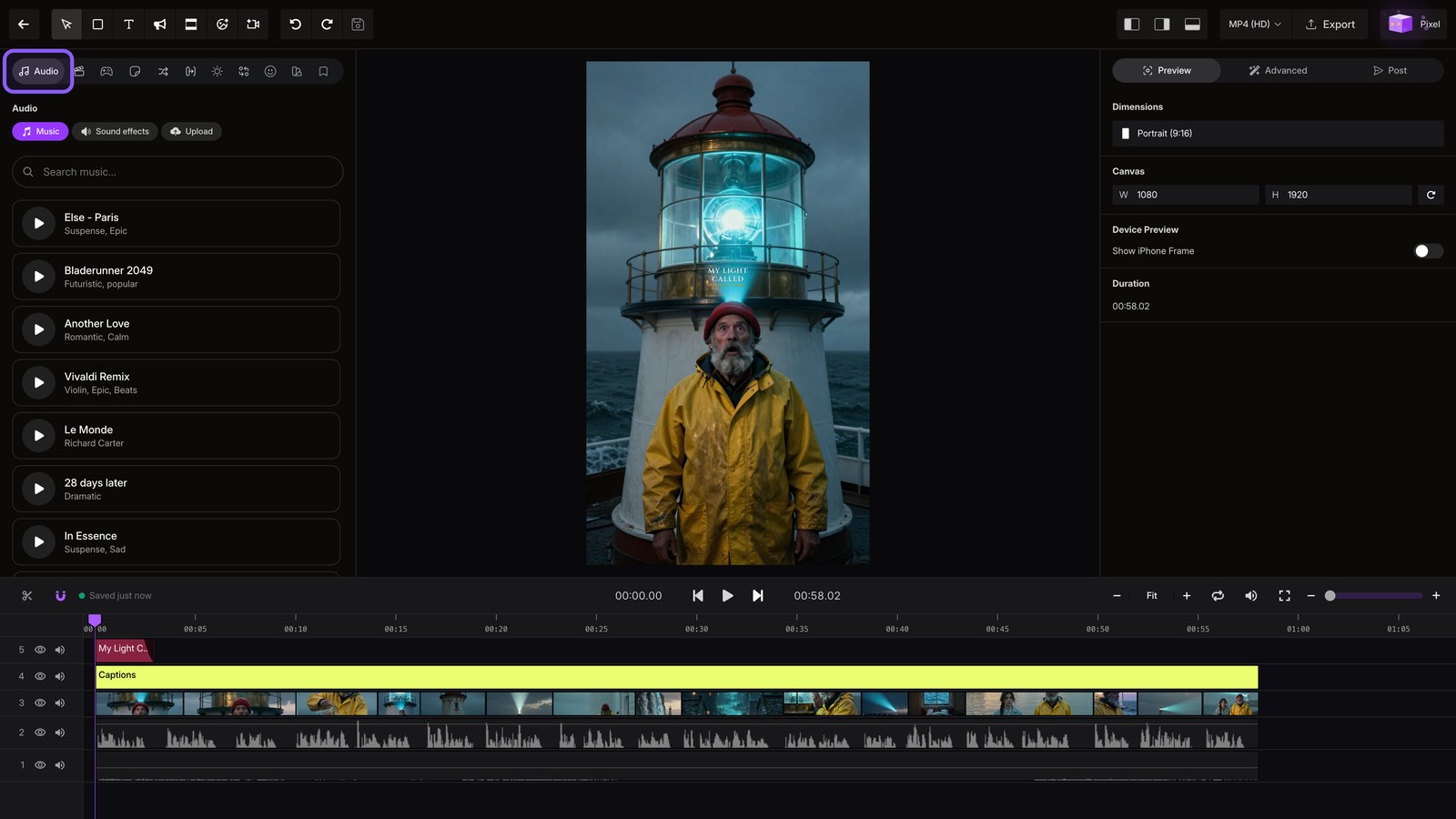Viewport: 1456px width, 819px height.
Task: Select the My Light C.. clip
Action: (x=124, y=650)
